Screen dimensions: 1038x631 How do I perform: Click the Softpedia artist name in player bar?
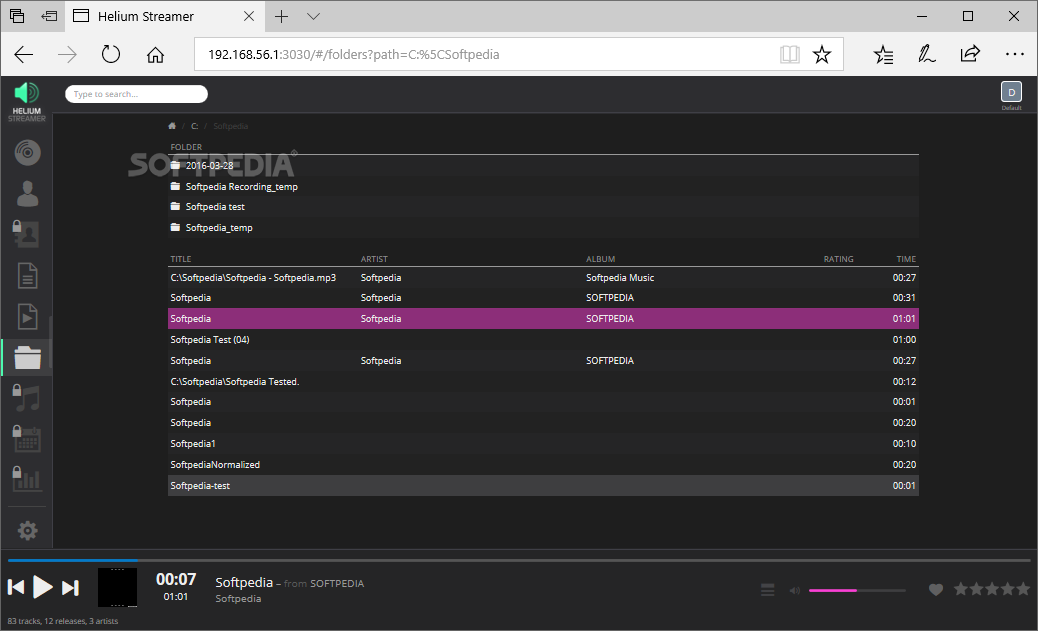pyautogui.click(x=238, y=599)
